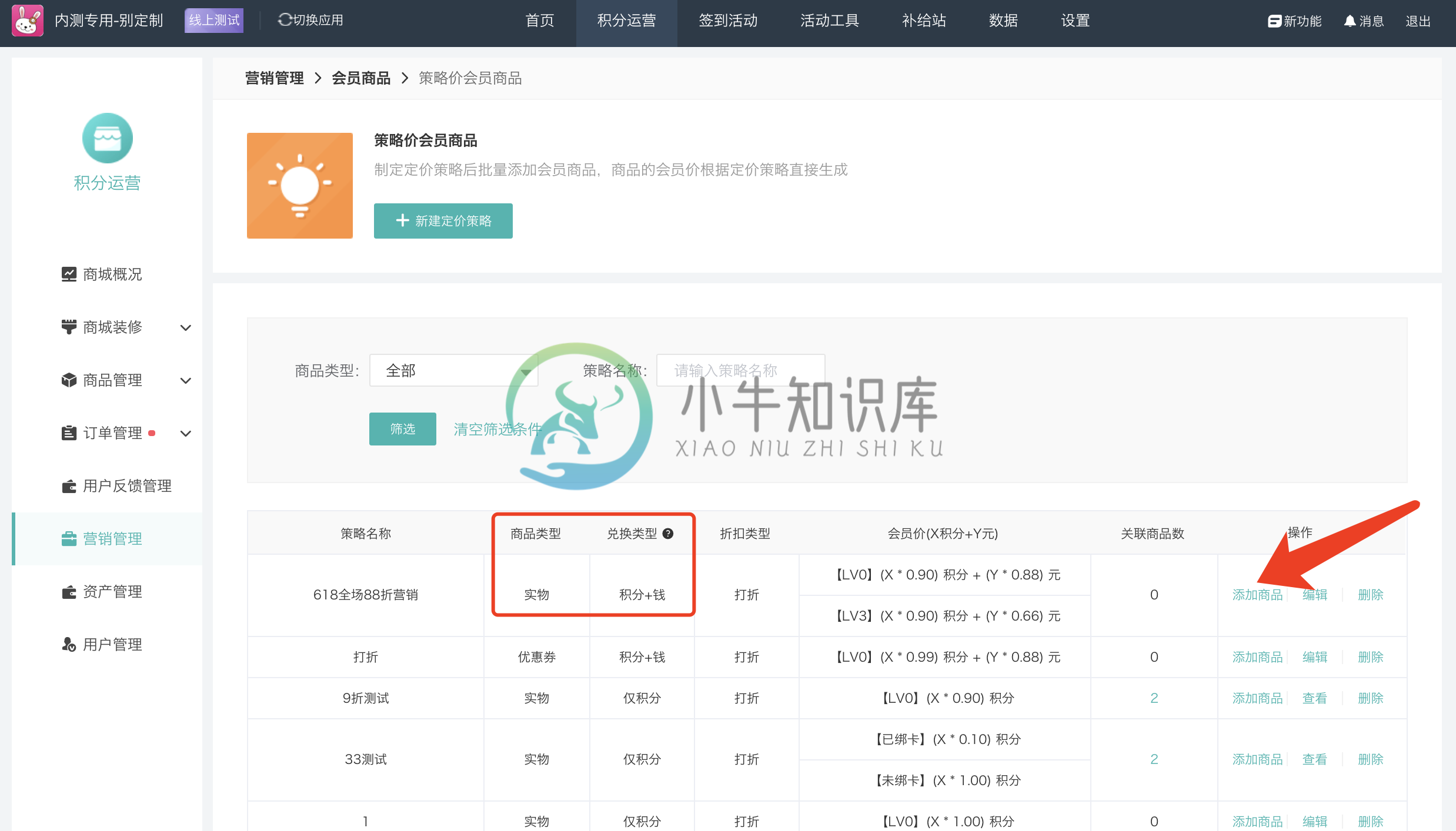The height and width of the screenshot is (831, 1456).
Task: Click the 用户反馈管理 wallet icon
Action: 69,486
